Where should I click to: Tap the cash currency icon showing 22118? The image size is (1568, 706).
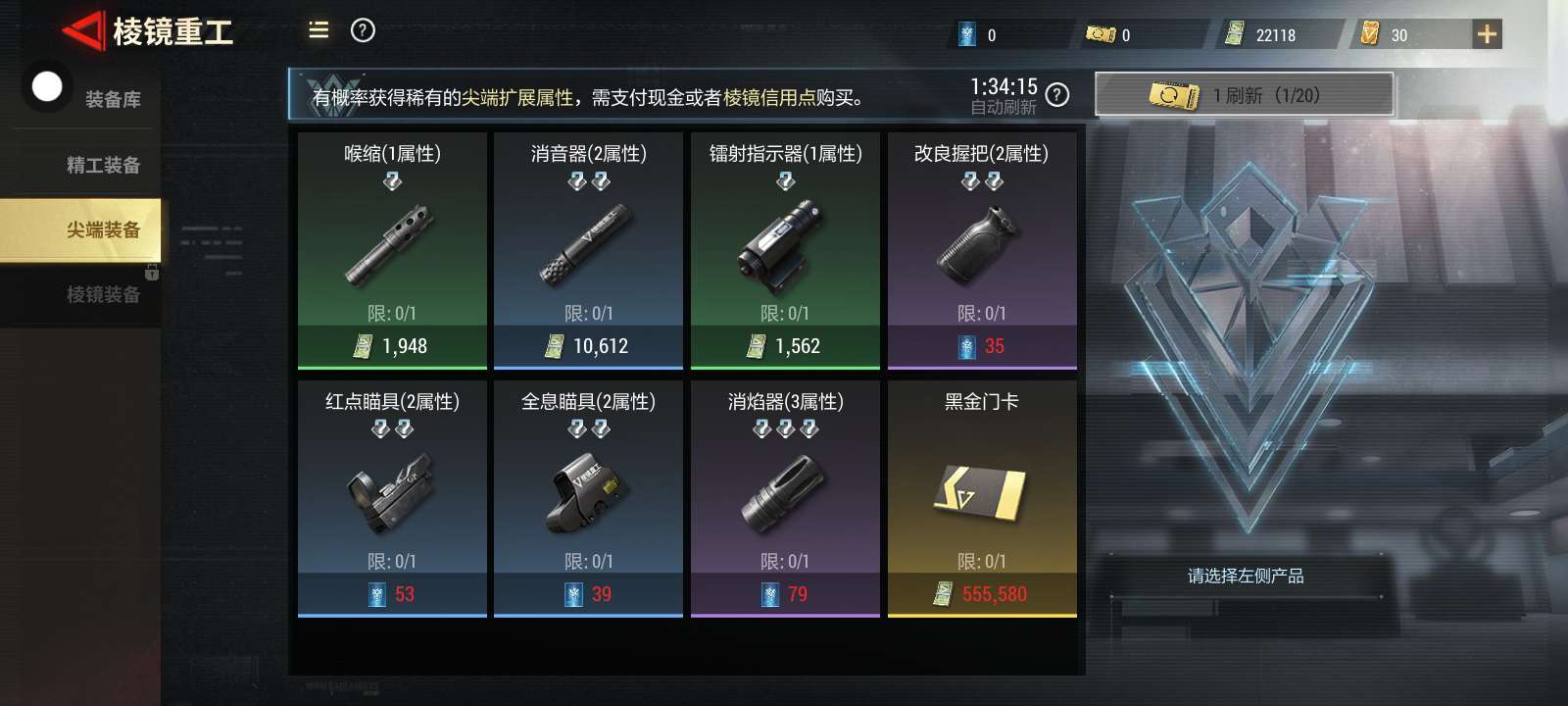point(1236,34)
